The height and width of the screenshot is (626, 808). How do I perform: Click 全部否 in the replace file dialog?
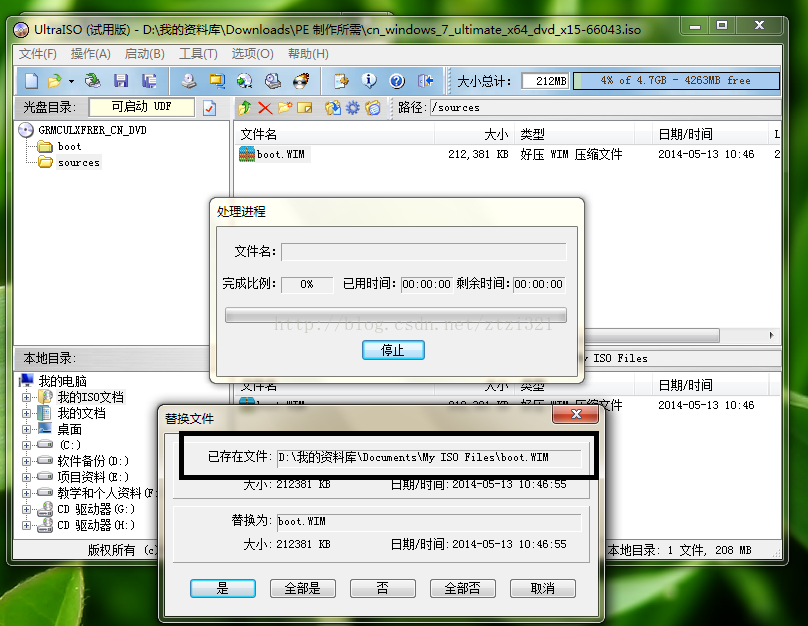[x=463, y=588]
